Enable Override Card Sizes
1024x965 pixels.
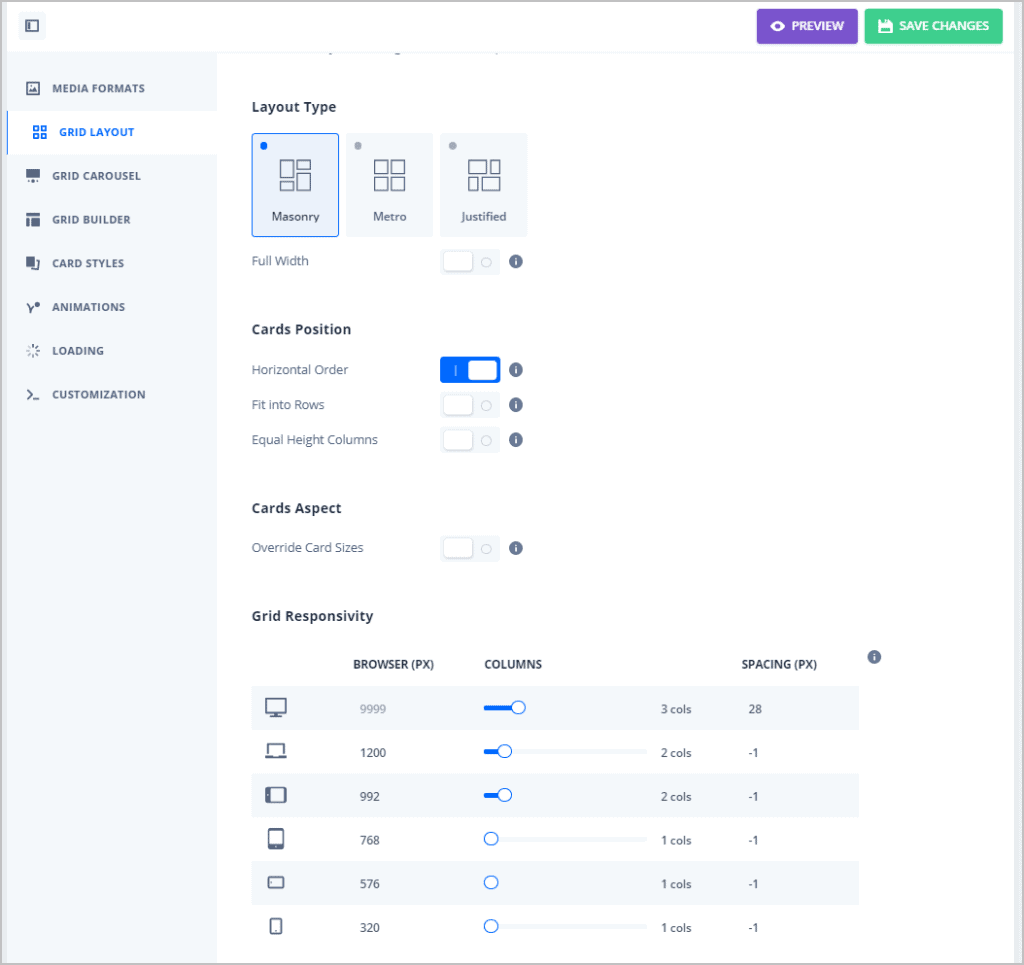pyautogui.click(x=469, y=548)
